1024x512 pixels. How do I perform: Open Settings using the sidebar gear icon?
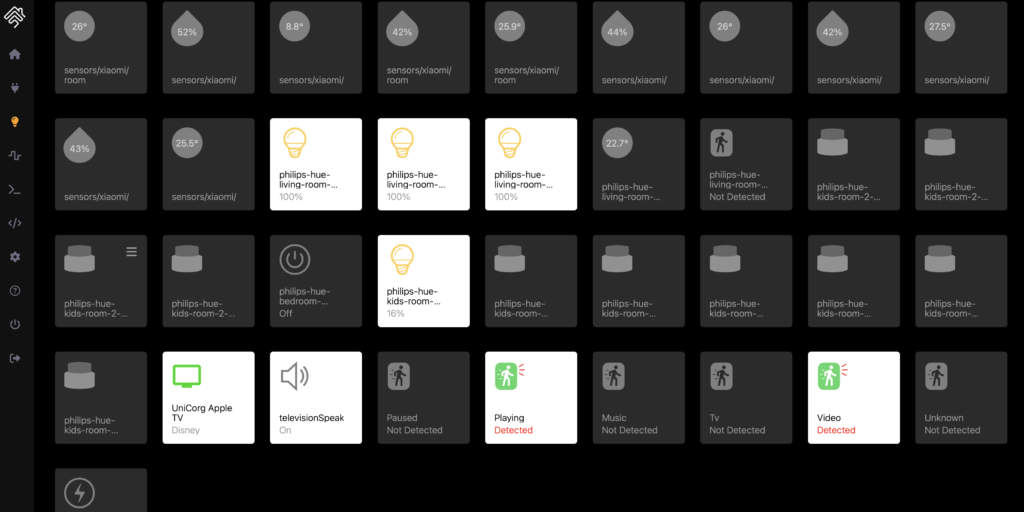pyautogui.click(x=15, y=257)
